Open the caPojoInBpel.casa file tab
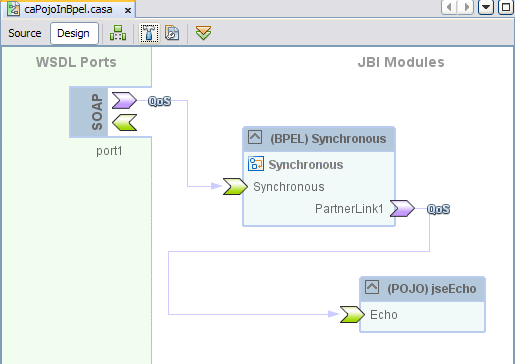This screenshot has width=515, height=364. pos(68,9)
